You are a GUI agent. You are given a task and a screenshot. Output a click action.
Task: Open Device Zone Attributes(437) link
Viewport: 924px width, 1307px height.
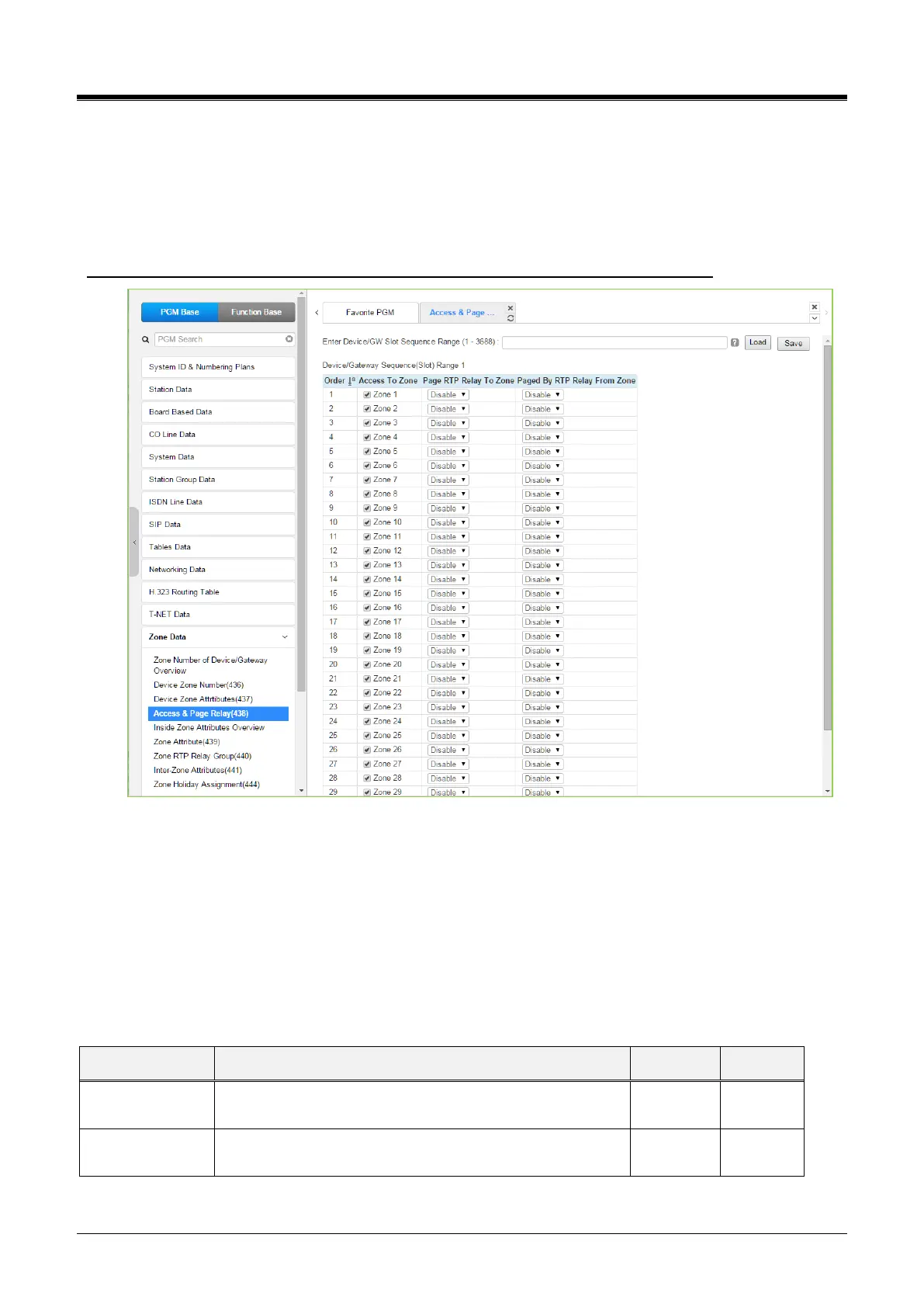pyautogui.click(x=203, y=699)
